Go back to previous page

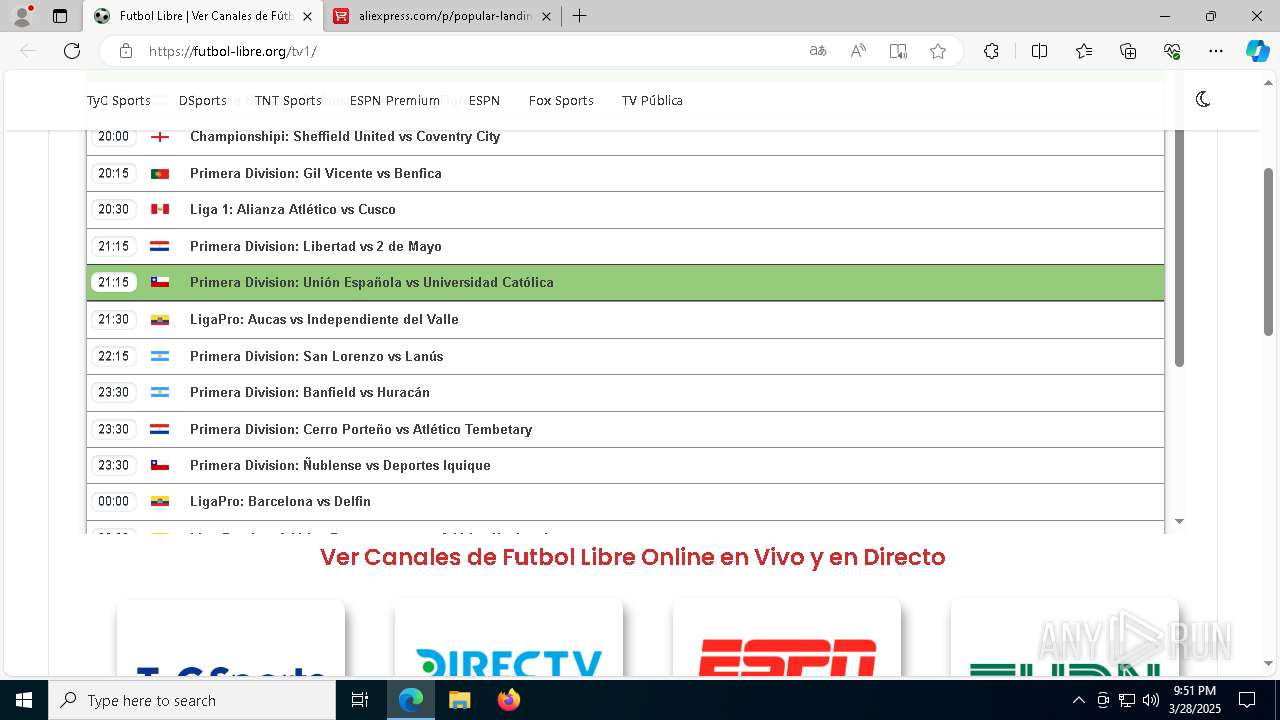pyautogui.click(x=28, y=51)
